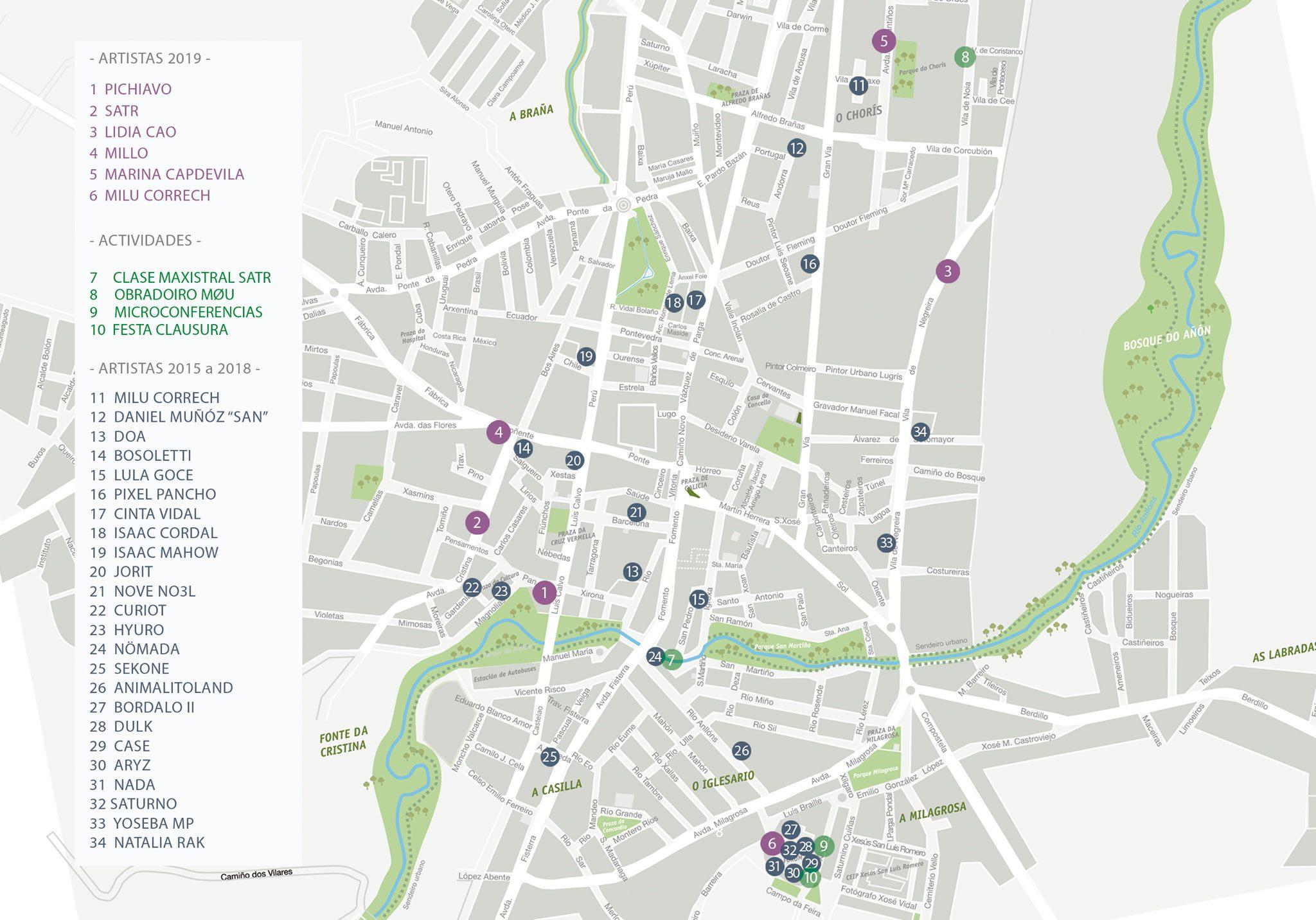1316x920 pixels.
Task: Select marker 26 in O Iglesario
Action: (x=741, y=750)
